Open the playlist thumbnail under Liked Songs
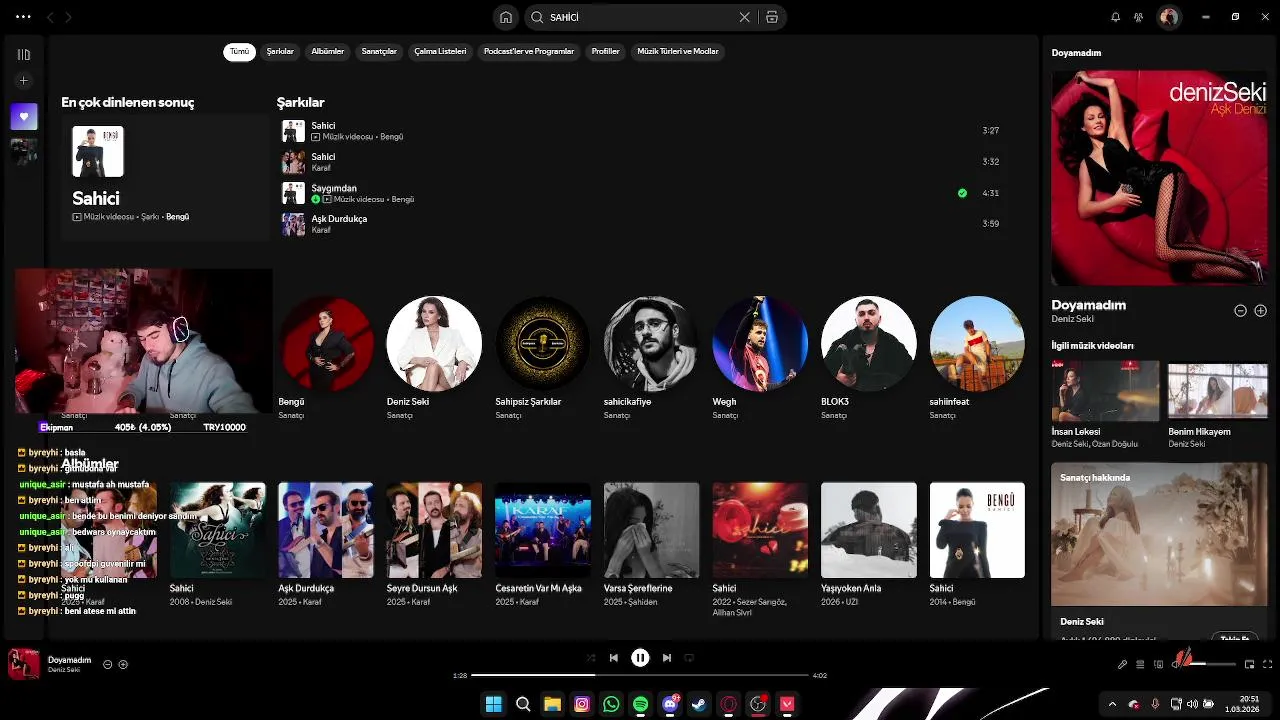The width and height of the screenshot is (1280, 720). (x=24, y=152)
